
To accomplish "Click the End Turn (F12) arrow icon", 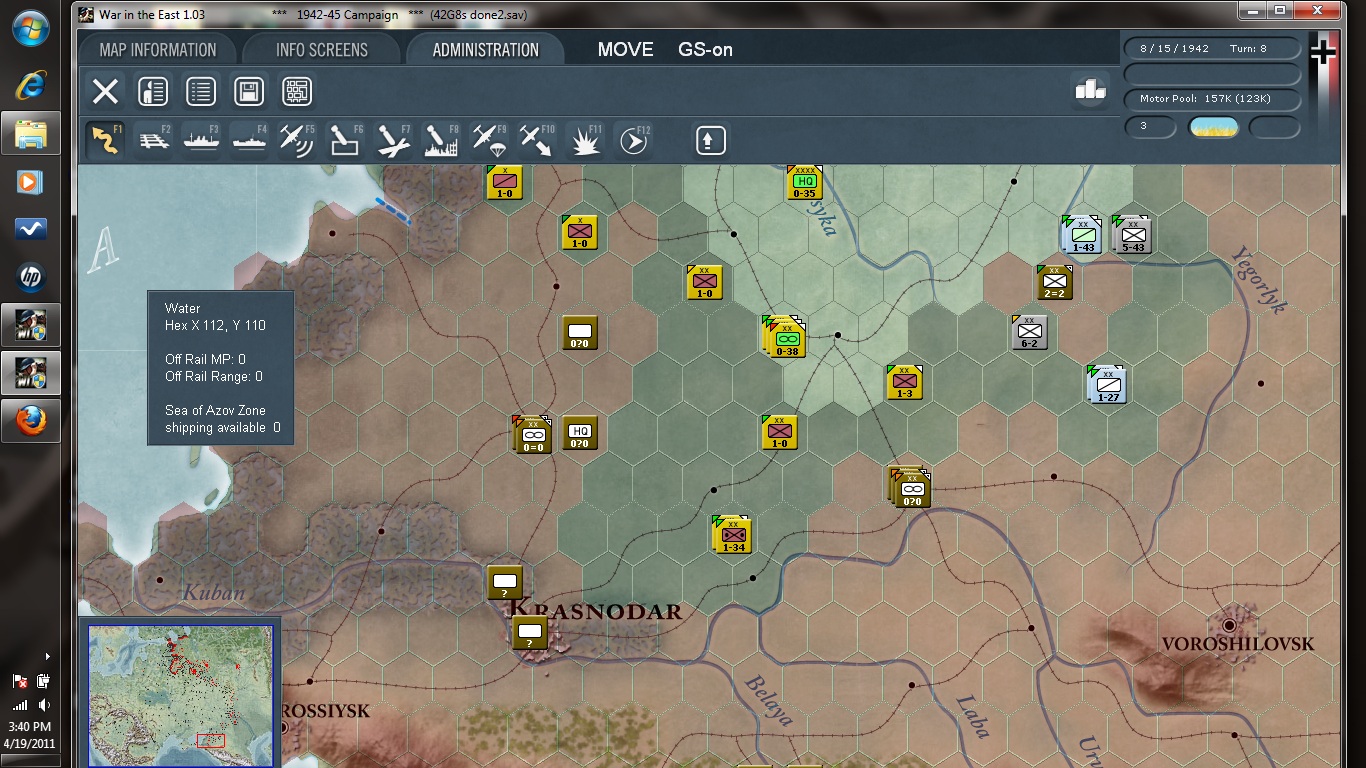I will [x=633, y=140].
